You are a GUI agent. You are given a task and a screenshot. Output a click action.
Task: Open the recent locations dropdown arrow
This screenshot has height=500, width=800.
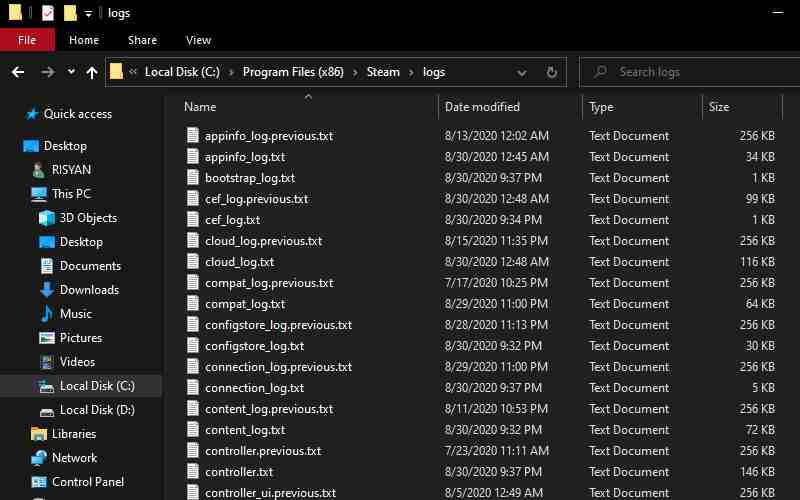pyautogui.click(x=71, y=72)
